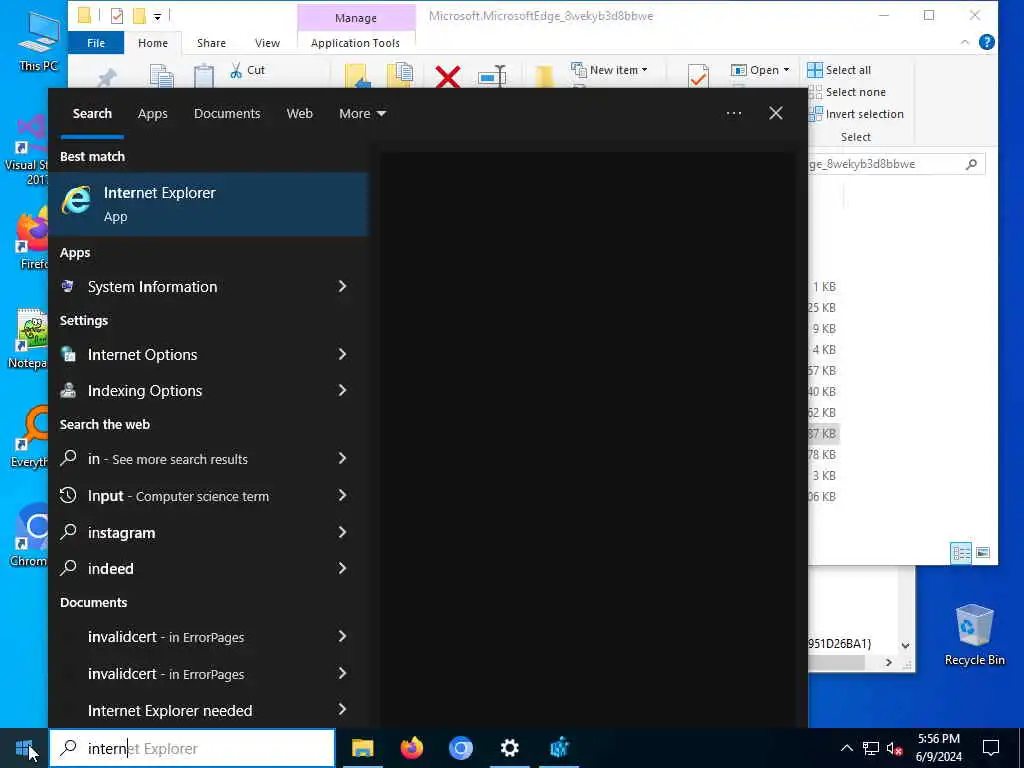Viewport: 1024px width, 768px height.
Task: Click Select all in Explorer ribbon
Action: pos(839,70)
